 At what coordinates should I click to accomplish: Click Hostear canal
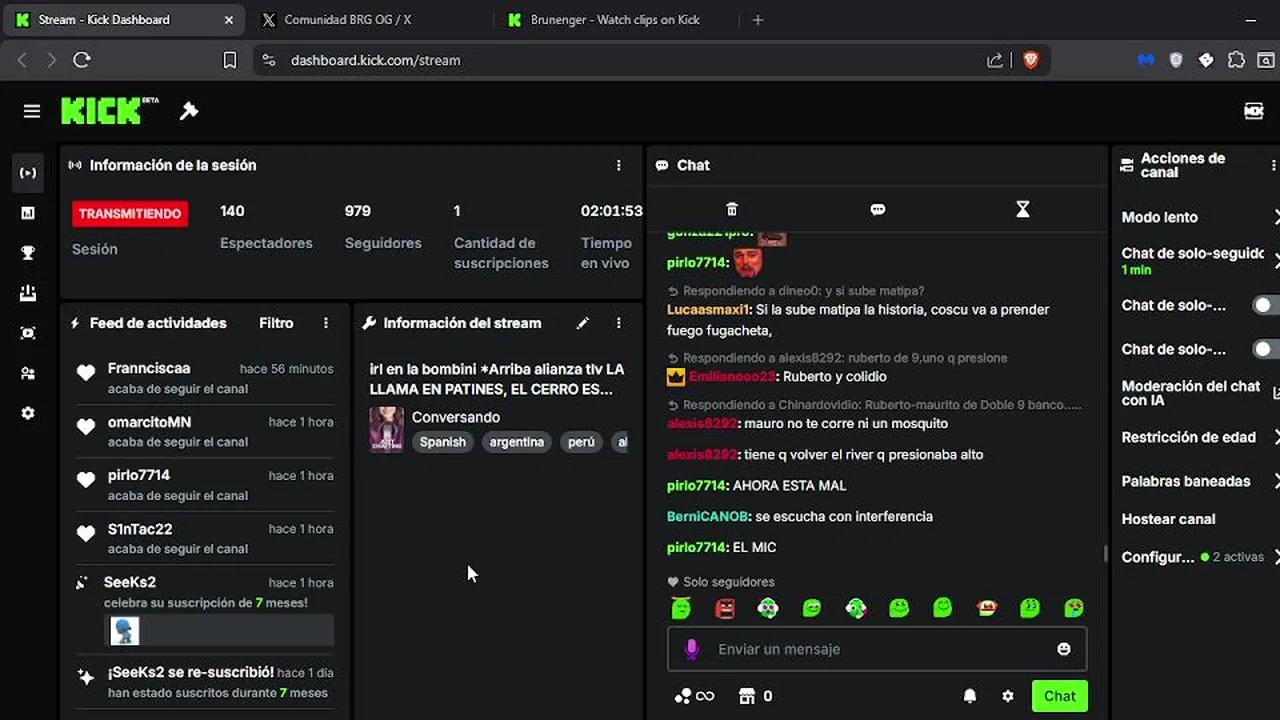(x=1168, y=519)
